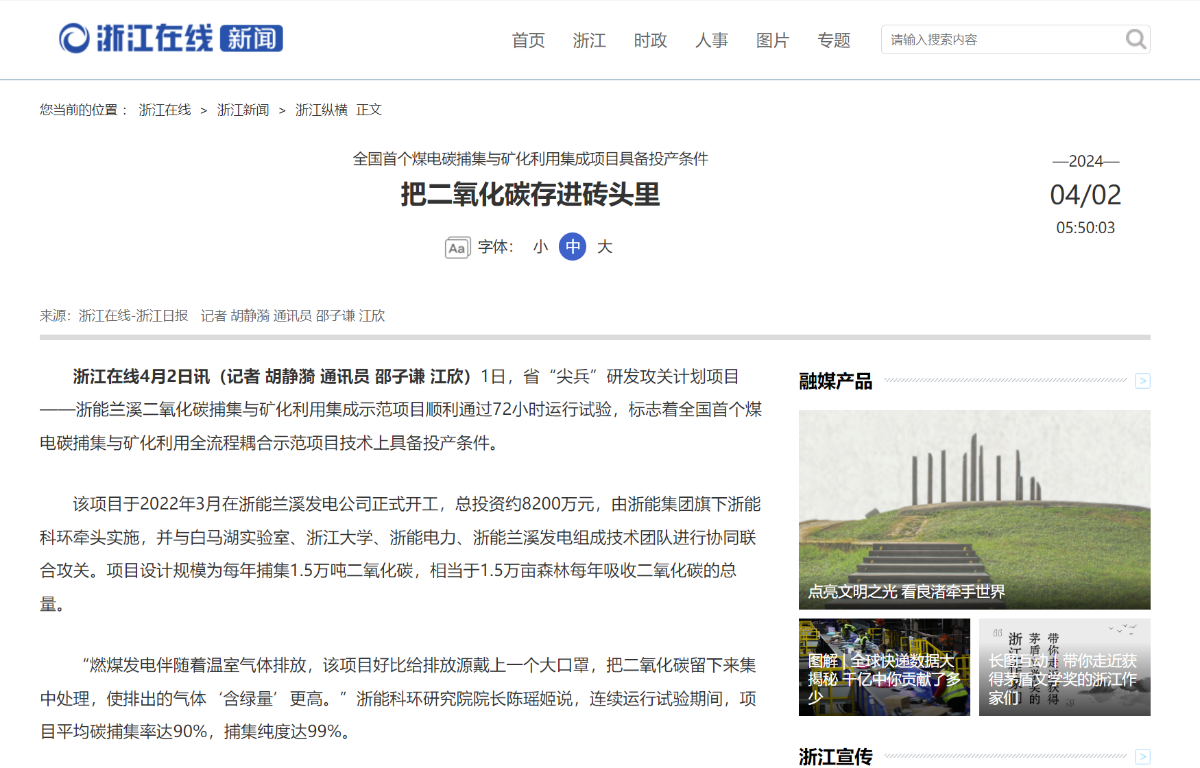Viewport: 1200px width, 768px height.
Task: Click the 浙江新闻 breadcrumb link
Action: [x=243, y=110]
